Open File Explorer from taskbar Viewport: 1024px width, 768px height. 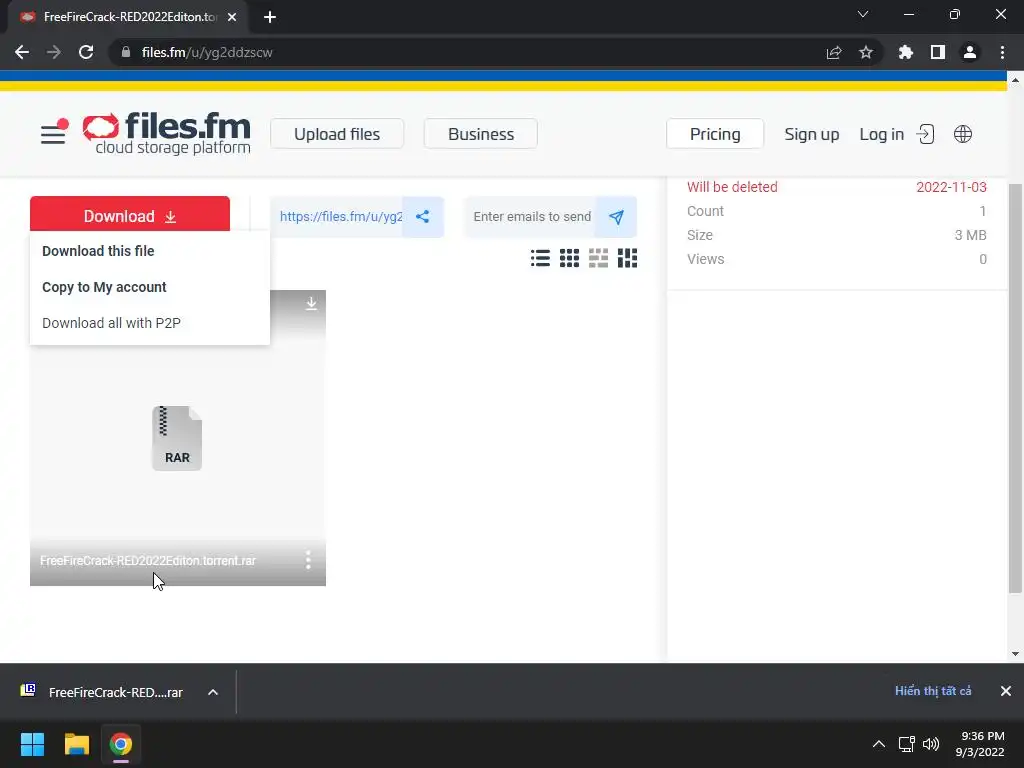coord(76,744)
